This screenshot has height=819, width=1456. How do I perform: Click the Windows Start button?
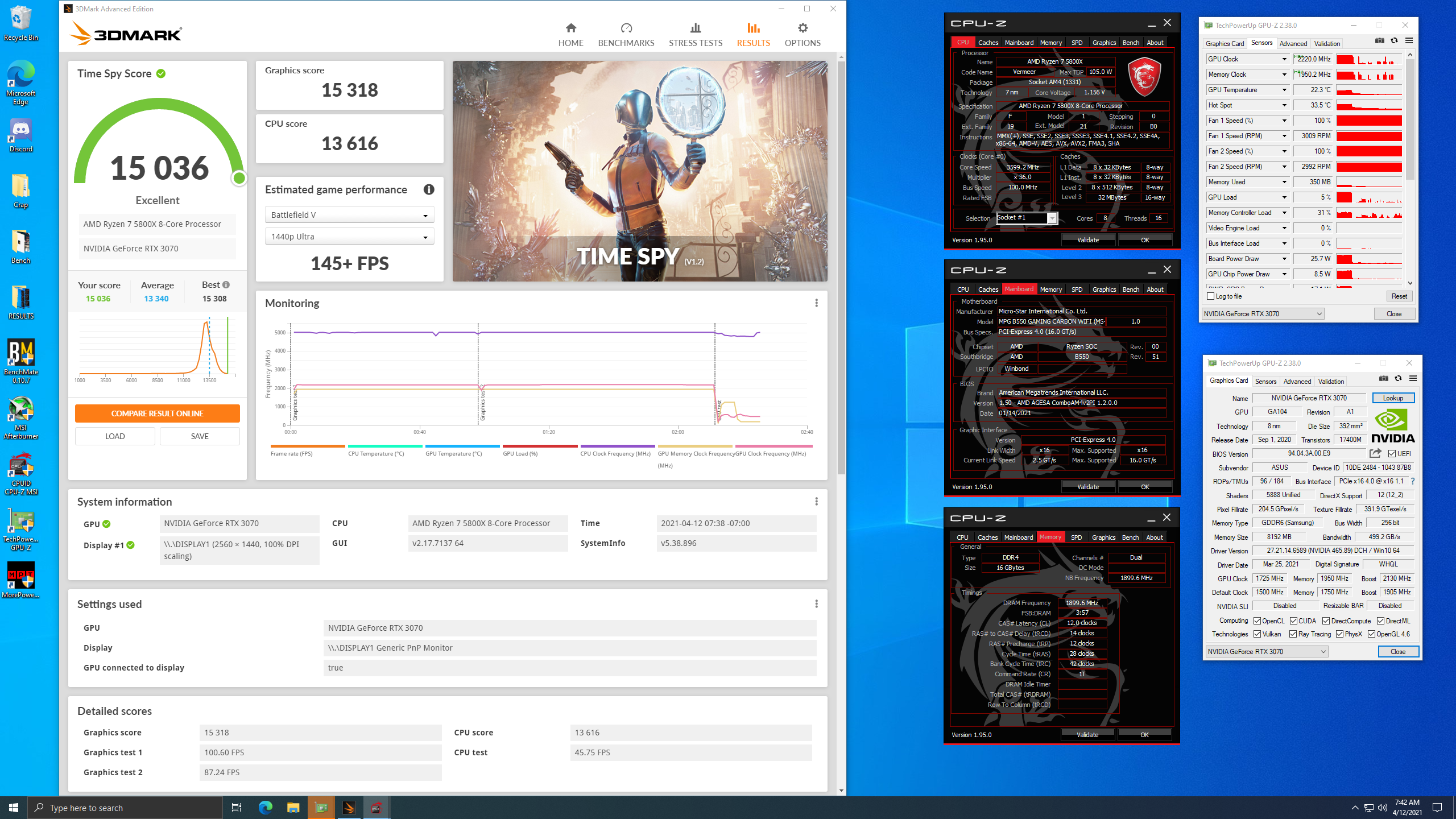pos(14,808)
